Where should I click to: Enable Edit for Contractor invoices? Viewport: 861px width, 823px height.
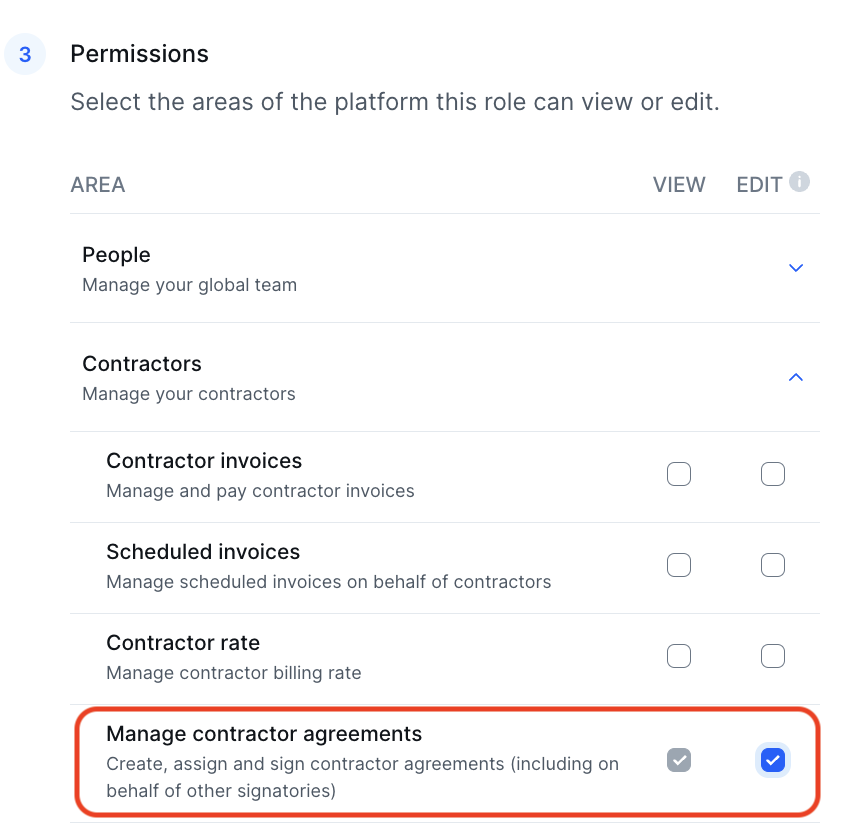[773, 474]
